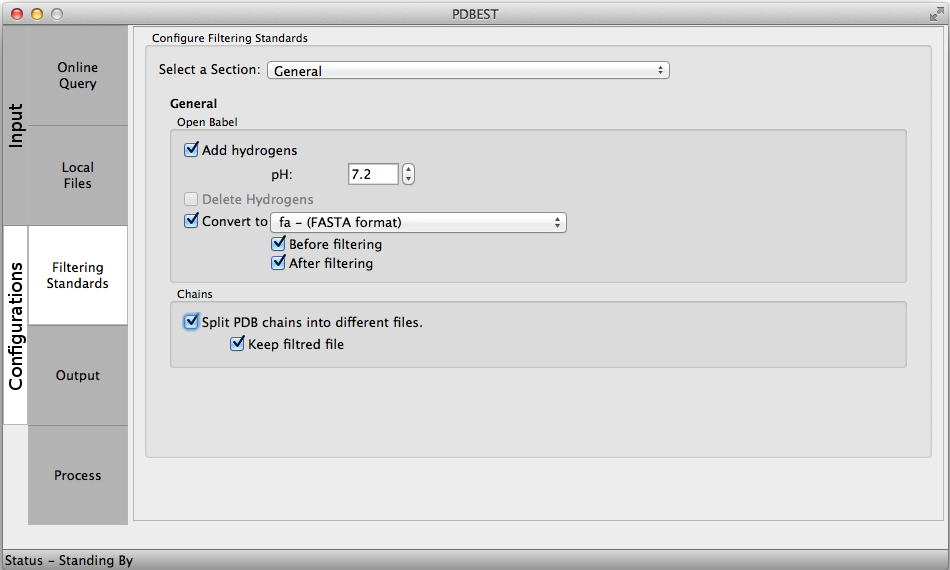Open the Output configuration tab
Image resolution: width=950 pixels, height=570 pixels.
78,376
